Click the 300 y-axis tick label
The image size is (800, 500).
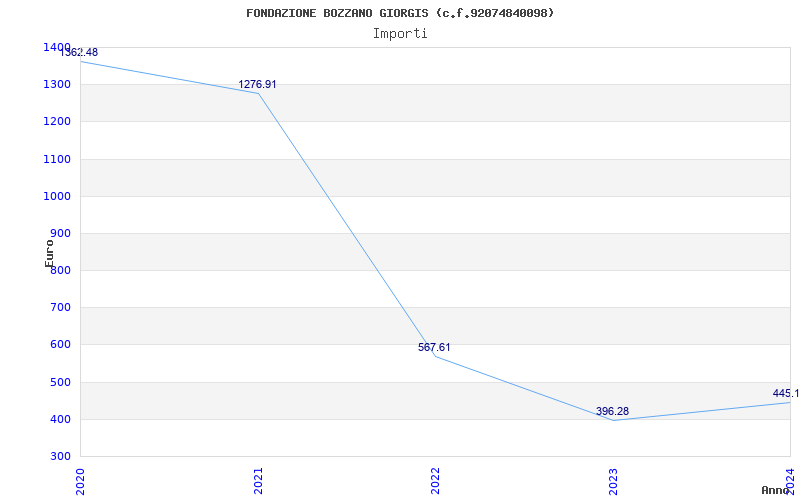[60, 457]
